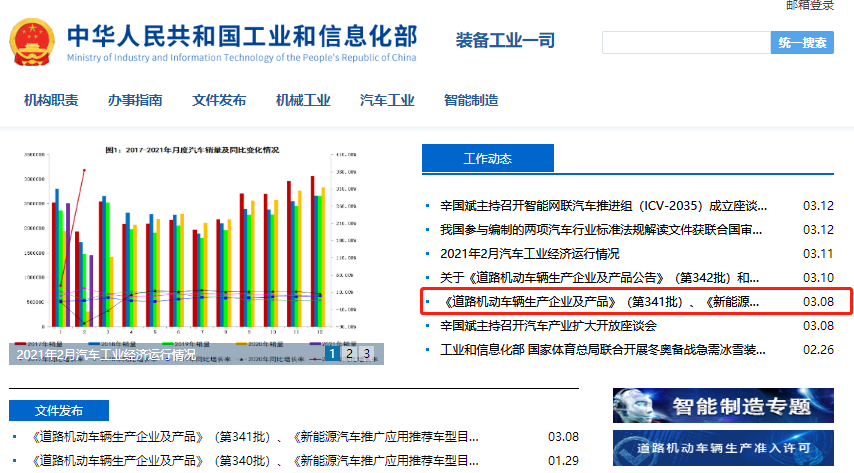Open 冬奥备战急需冰雪装备 news item
This screenshot has height=473, width=854.
click(603, 350)
